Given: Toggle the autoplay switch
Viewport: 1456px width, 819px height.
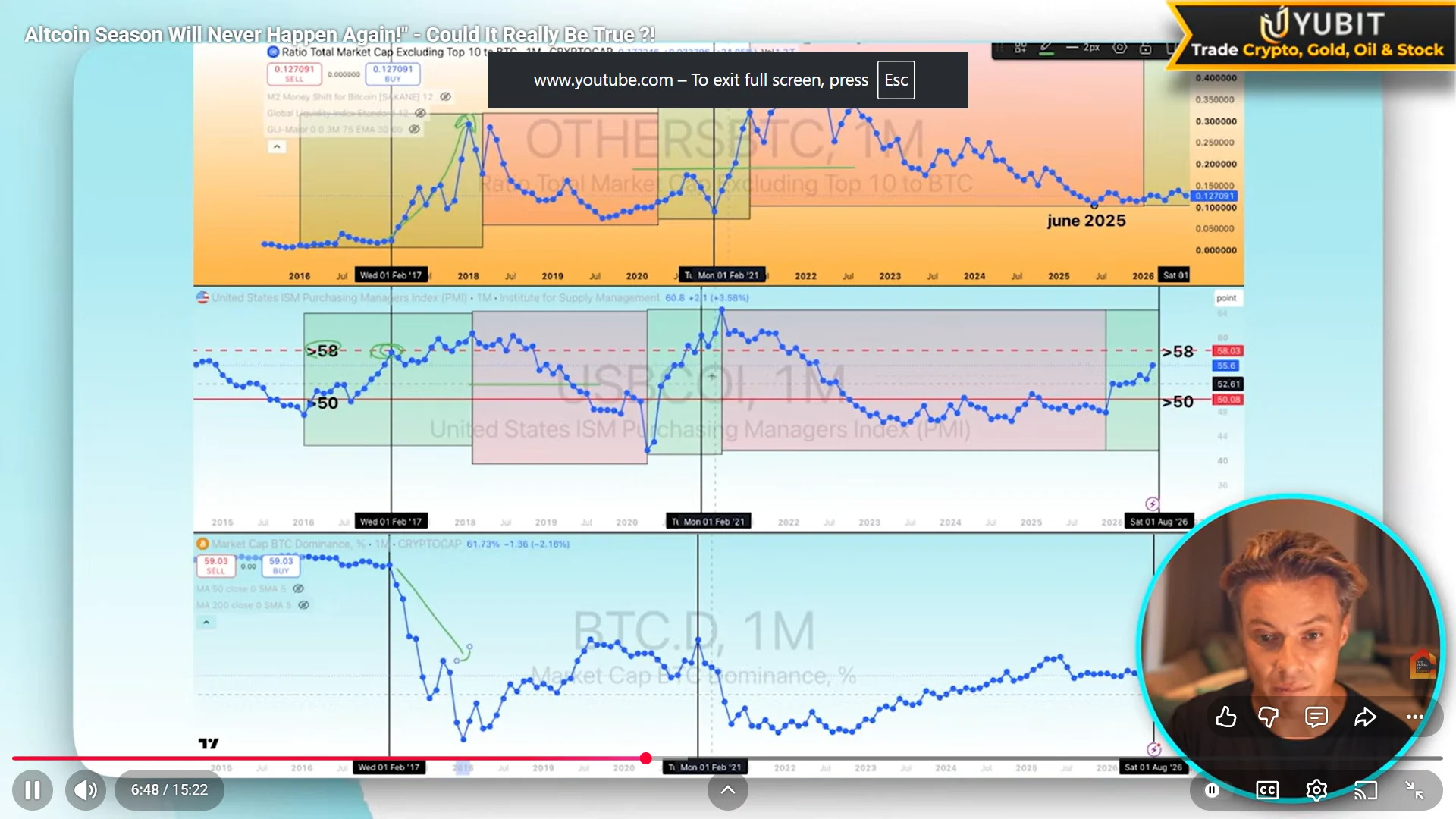Looking at the screenshot, I should tap(1213, 790).
